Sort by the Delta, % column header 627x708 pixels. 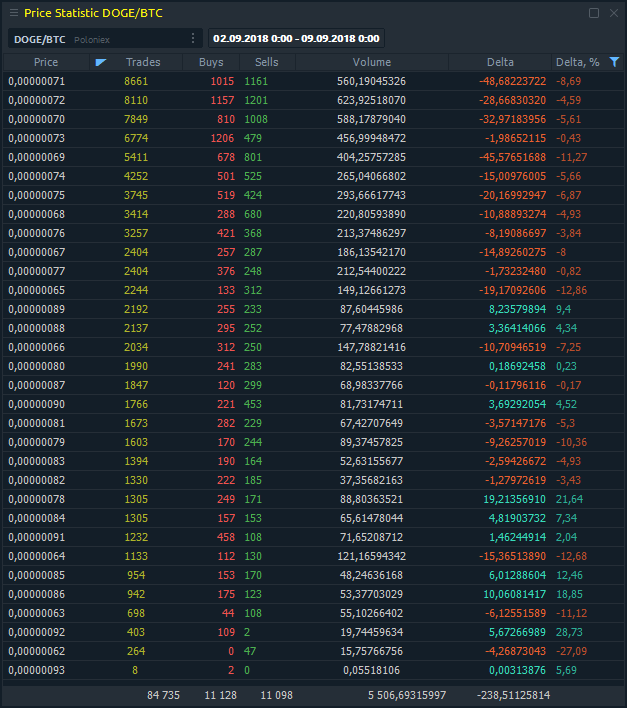pyautogui.click(x=578, y=62)
